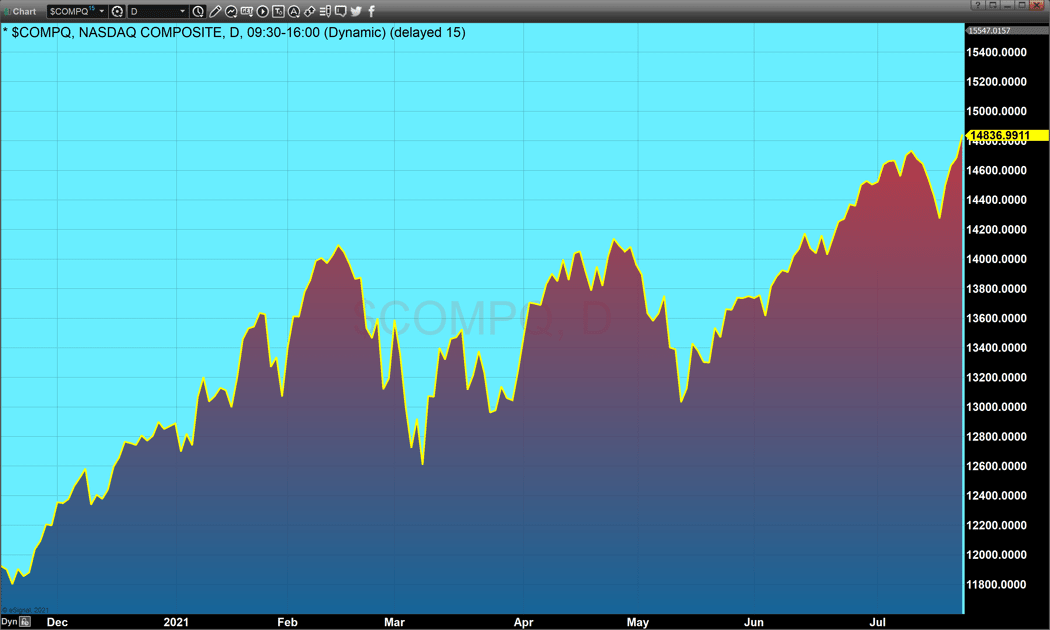Select the pencil drawing tool

[x=215, y=11]
